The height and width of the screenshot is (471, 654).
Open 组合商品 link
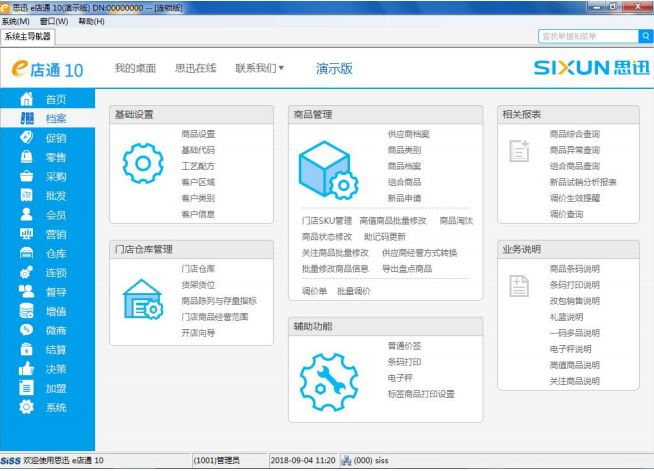click(405, 182)
